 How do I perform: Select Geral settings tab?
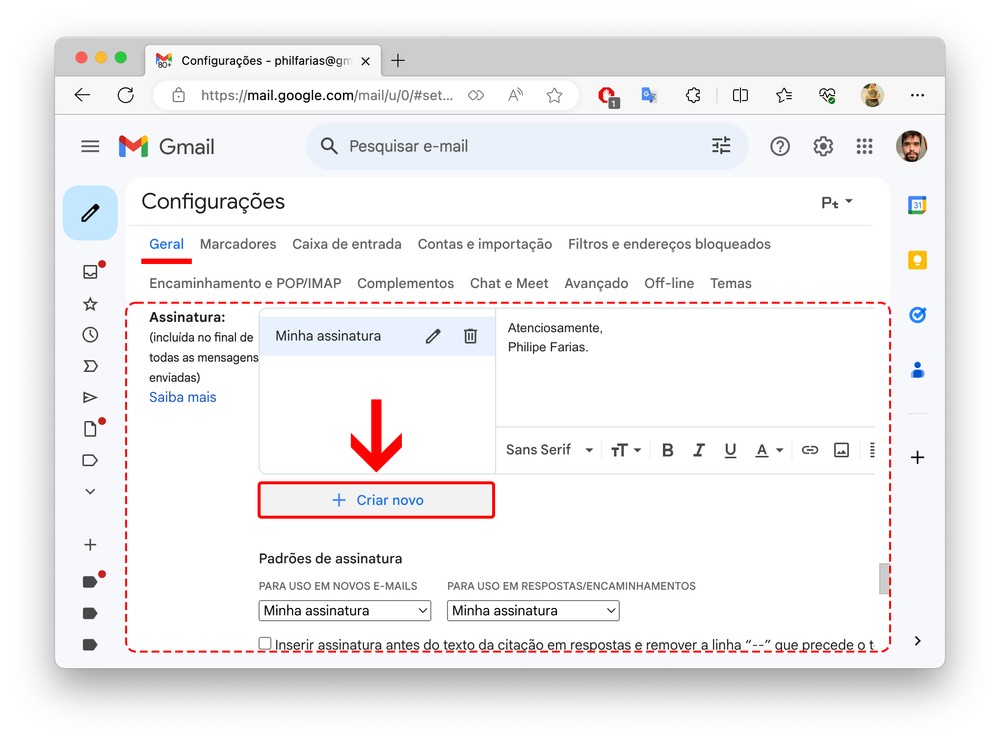click(x=166, y=244)
